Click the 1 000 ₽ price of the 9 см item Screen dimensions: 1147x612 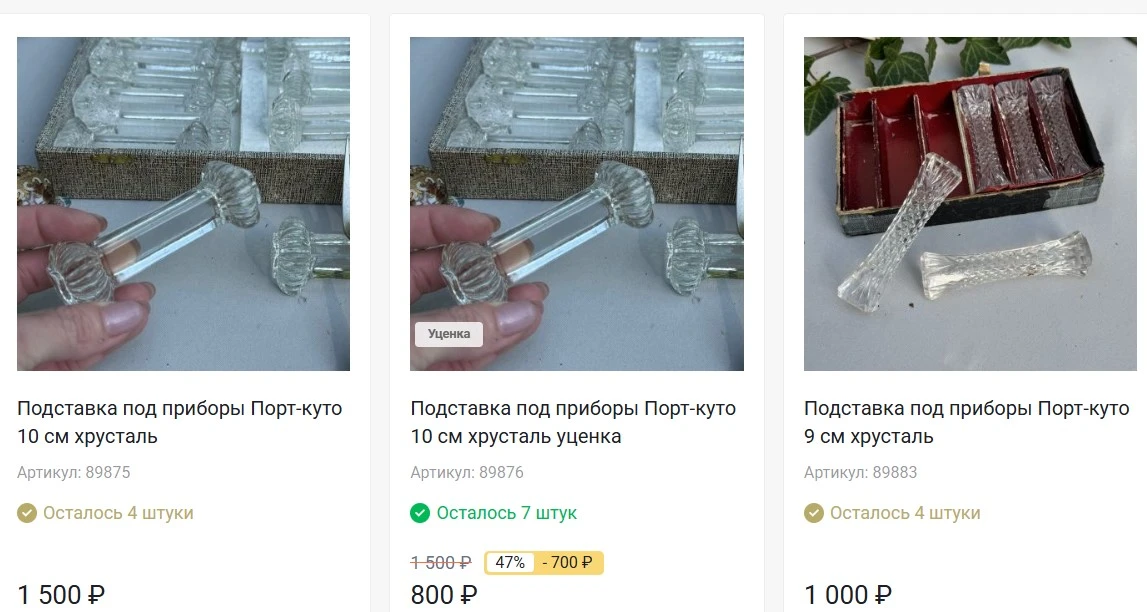tap(848, 595)
